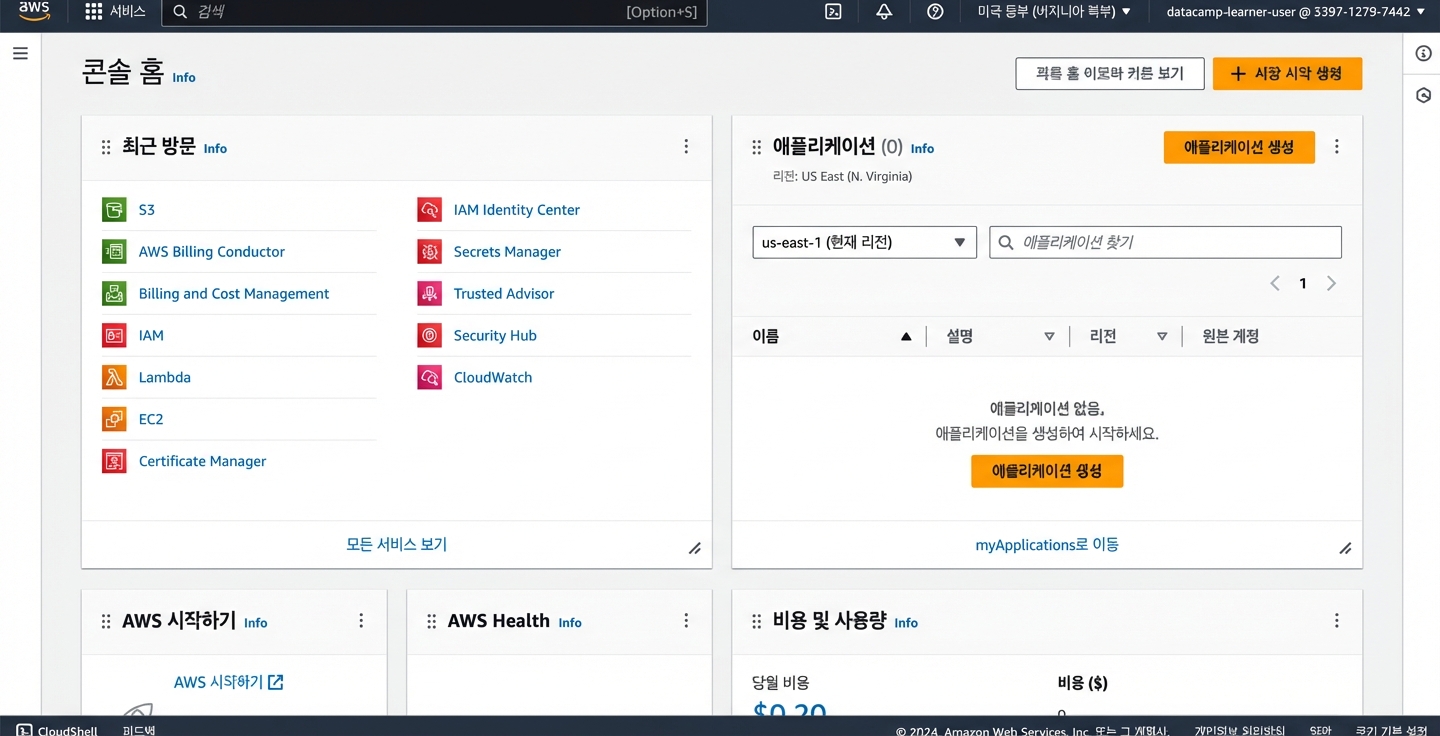Image resolution: width=1440 pixels, height=736 pixels.
Task: Click the 원본 계정 column header
Action: point(1231,337)
